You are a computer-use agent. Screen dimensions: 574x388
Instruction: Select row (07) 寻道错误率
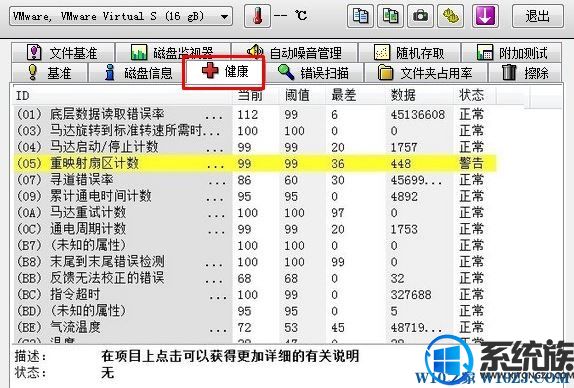click(x=254, y=180)
